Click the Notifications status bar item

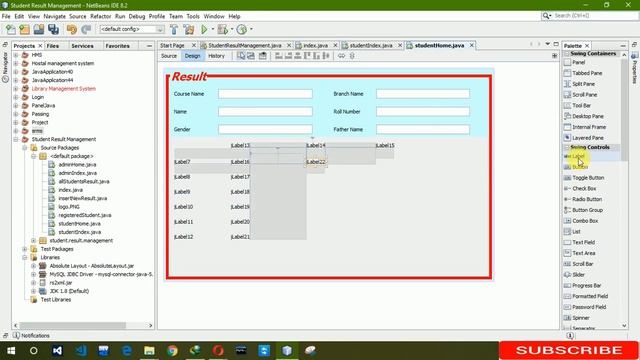31,336
